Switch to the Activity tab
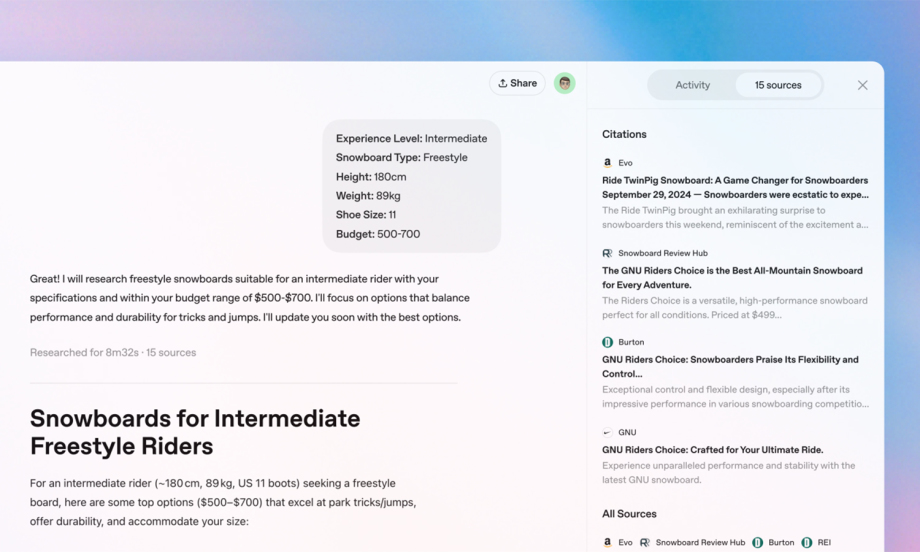Viewport: 920px width, 552px height. click(692, 85)
